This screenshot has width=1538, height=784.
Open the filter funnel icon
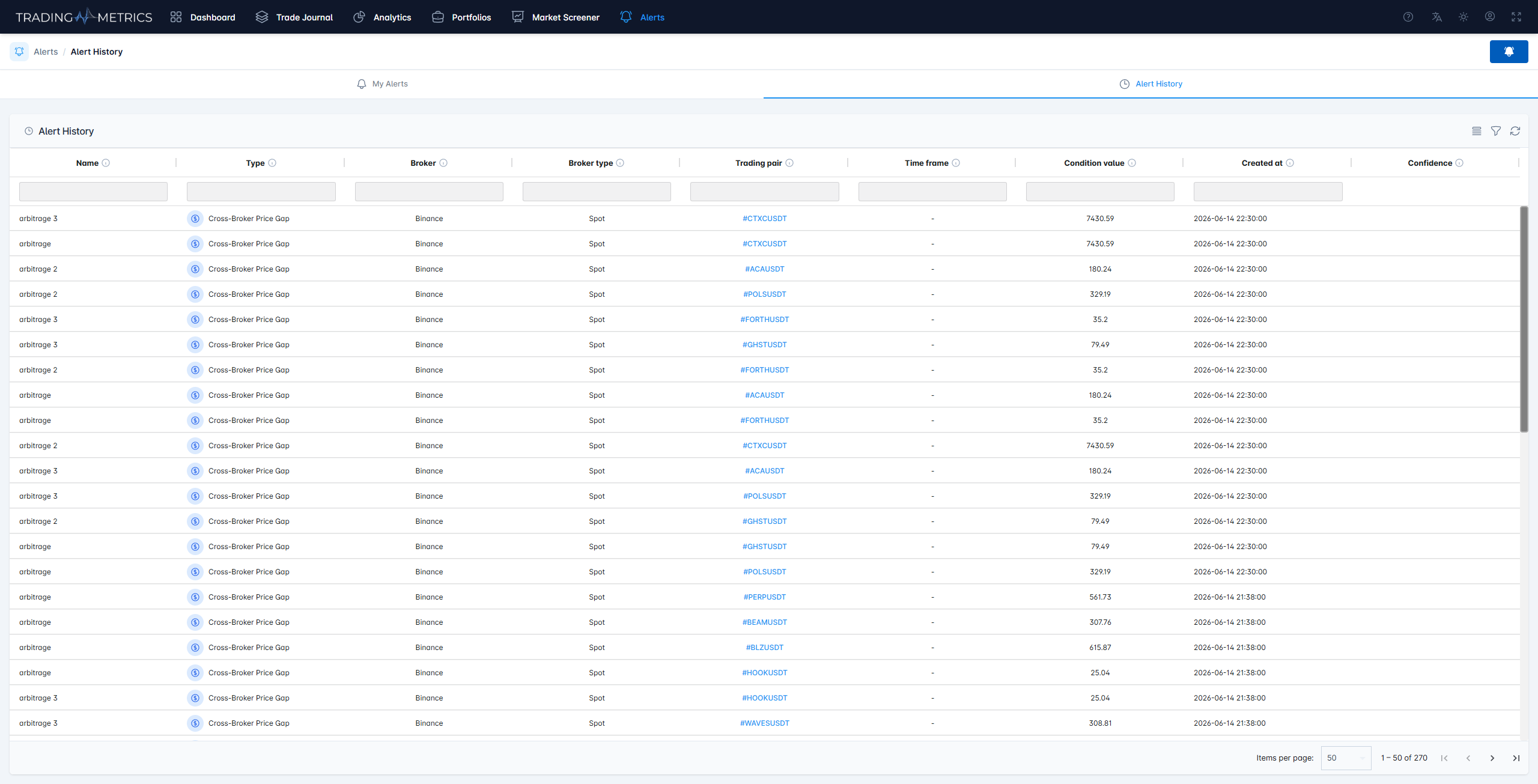(1495, 131)
